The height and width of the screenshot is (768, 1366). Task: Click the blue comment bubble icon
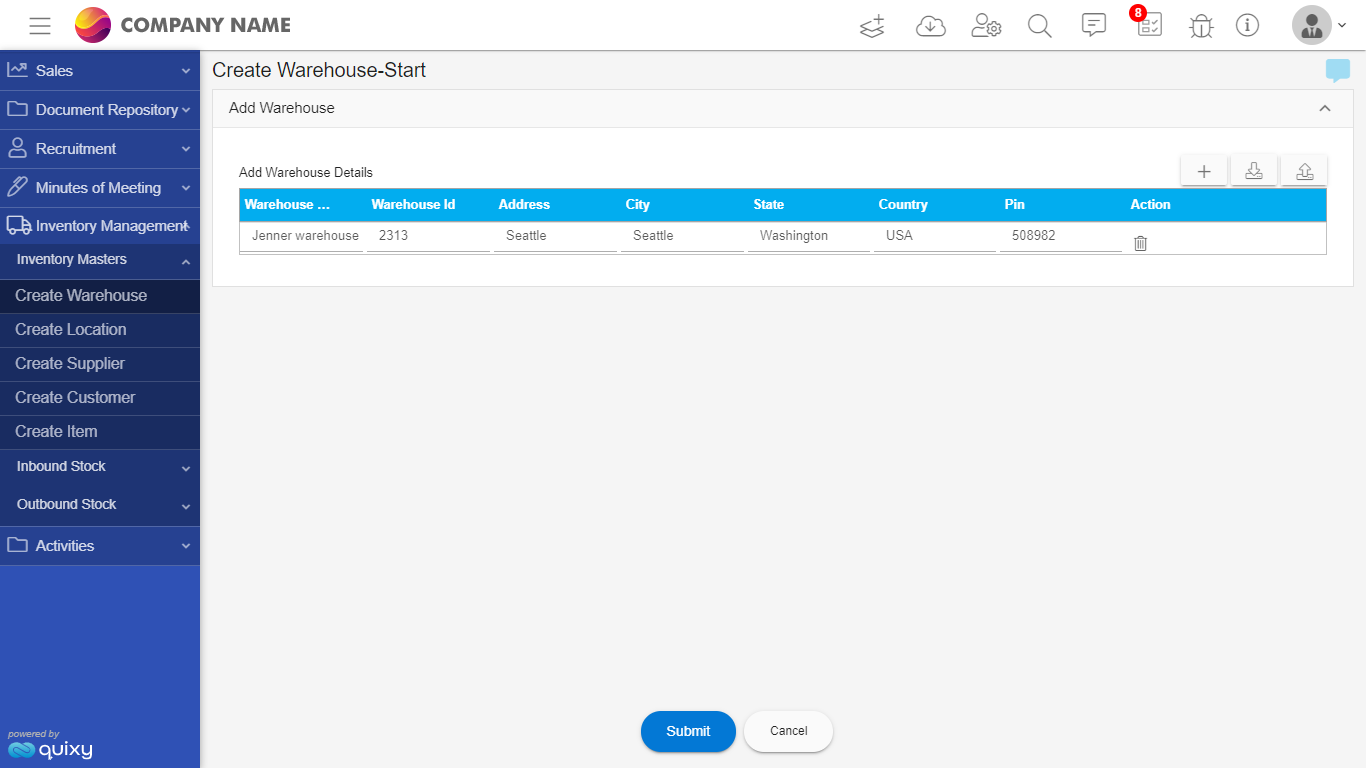[1337, 71]
